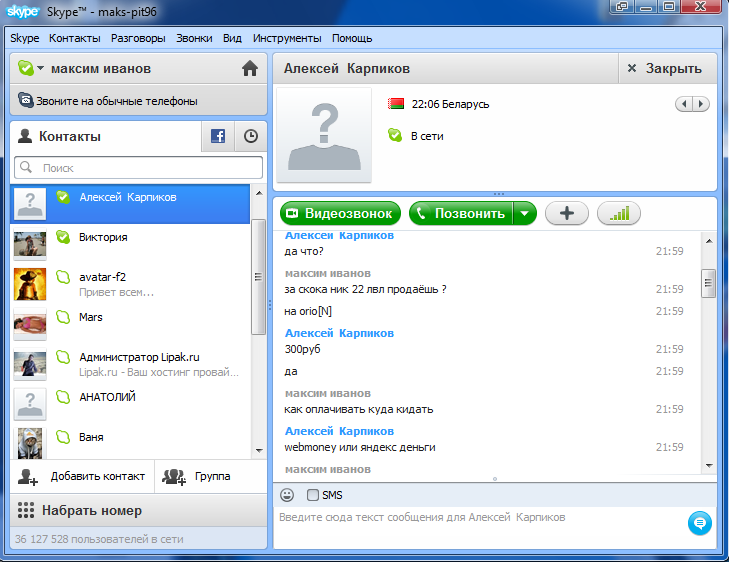729x562 pixels.
Task: Click online status icon next to В сети
Action: coord(395,135)
